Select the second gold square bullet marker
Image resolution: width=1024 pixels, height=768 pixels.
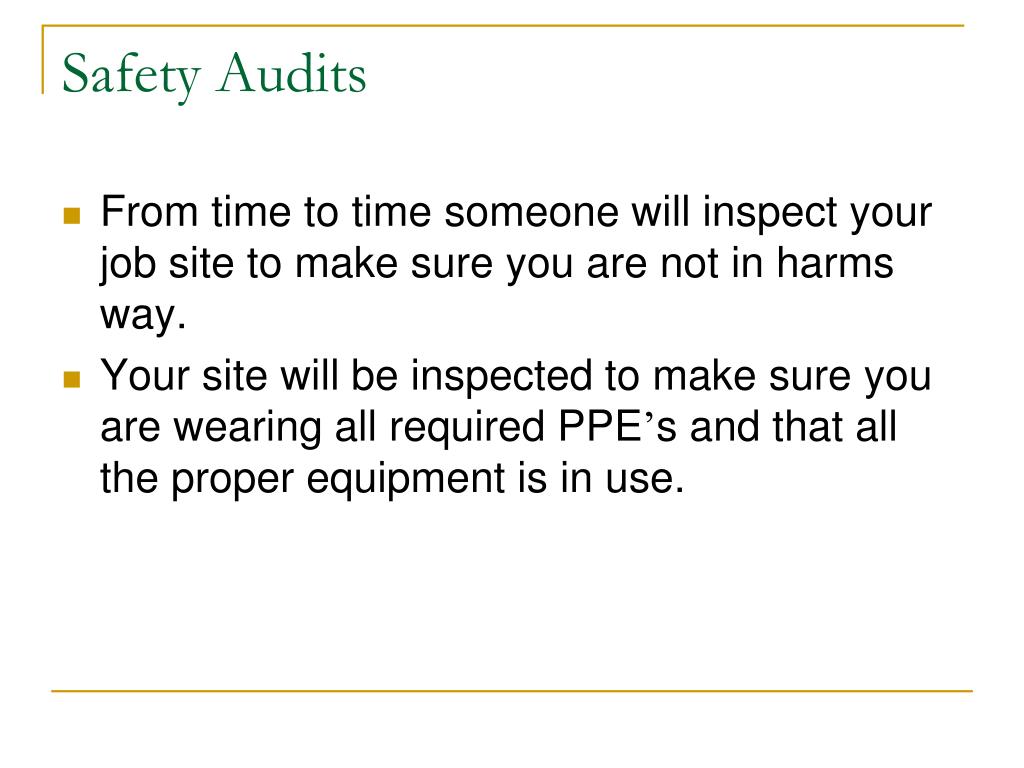pyautogui.click(x=72, y=379)
